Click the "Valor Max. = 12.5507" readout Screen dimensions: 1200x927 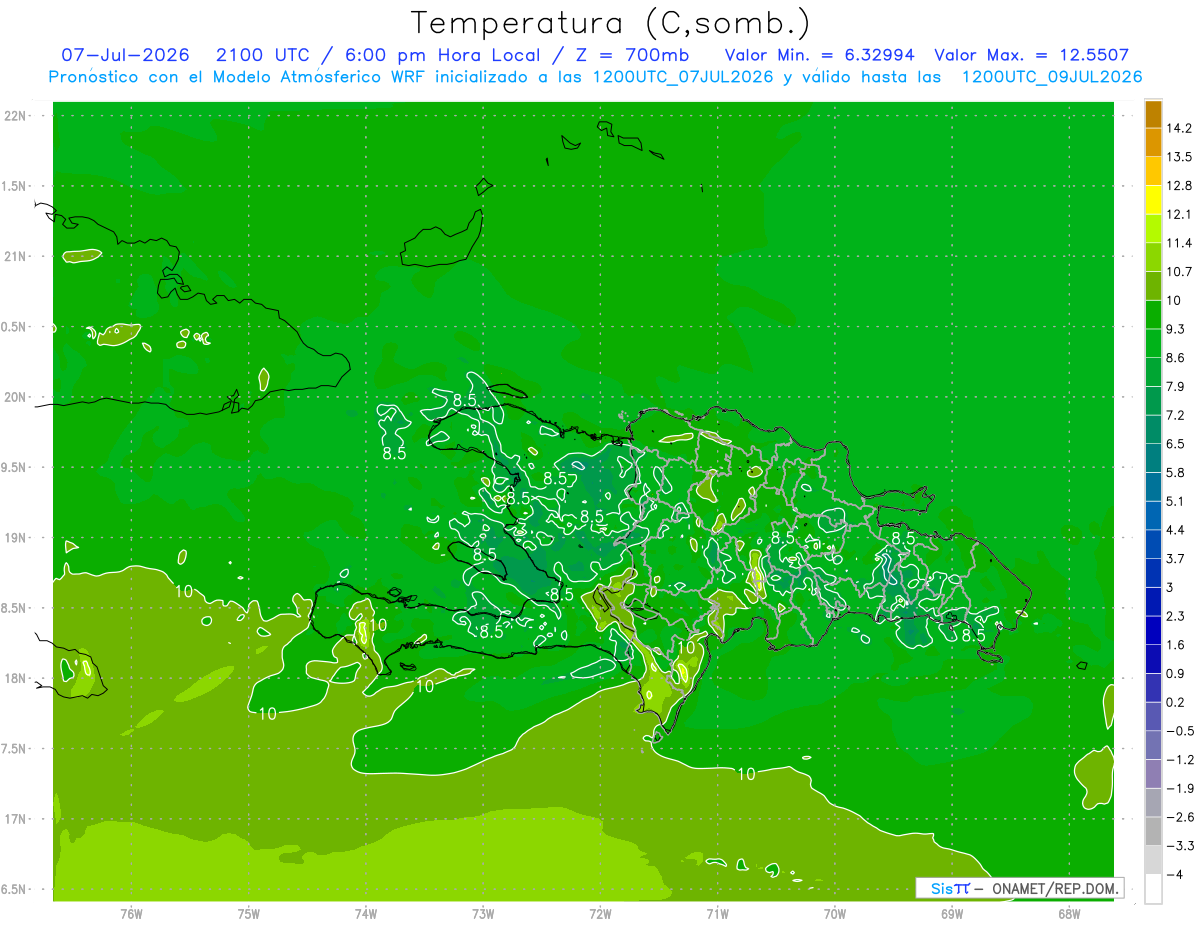point(1032,55)
